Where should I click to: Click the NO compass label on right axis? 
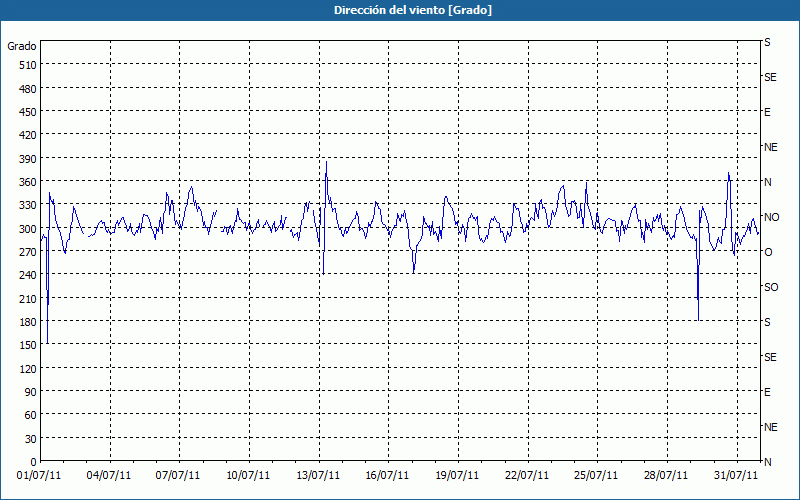(772, 217)
